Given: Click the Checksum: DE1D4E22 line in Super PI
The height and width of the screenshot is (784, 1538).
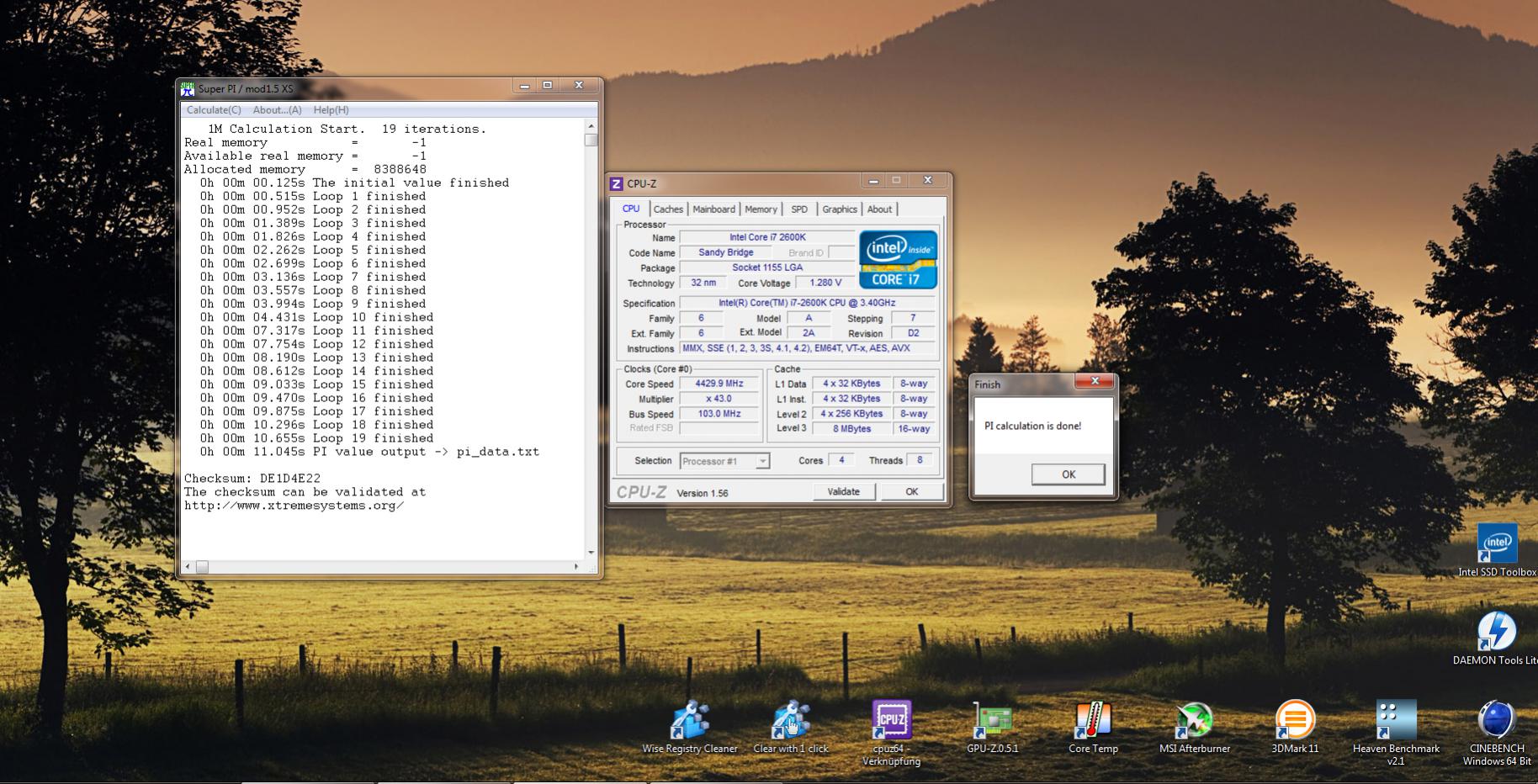Looking at the screenshot, I should click(252, 479).
